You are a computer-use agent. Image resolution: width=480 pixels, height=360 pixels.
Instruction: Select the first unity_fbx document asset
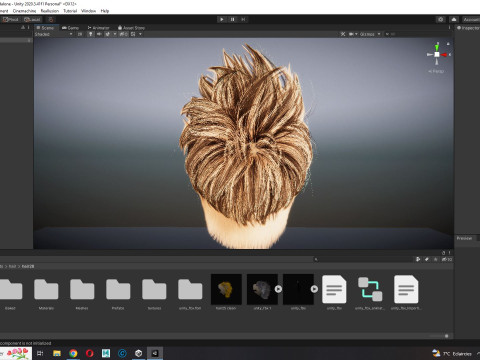(x=334, y=289)
